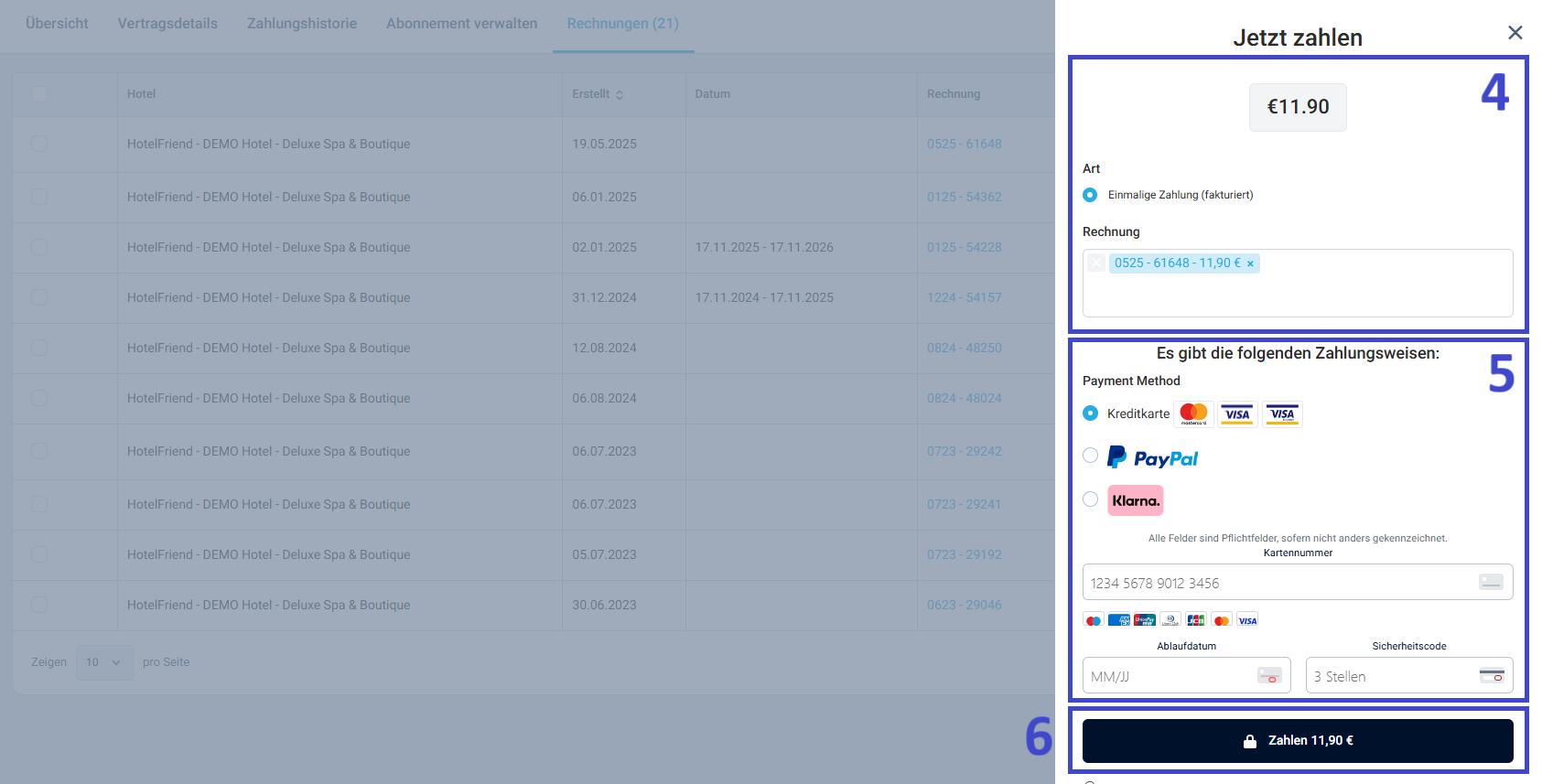
Task: Open invoice link 0723 - 29242
Action: point(965,451)
